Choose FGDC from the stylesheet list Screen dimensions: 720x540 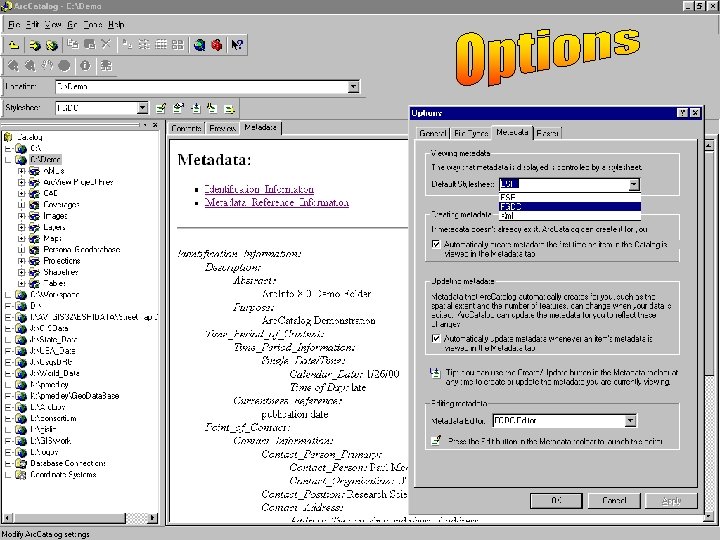coord(569,207)
